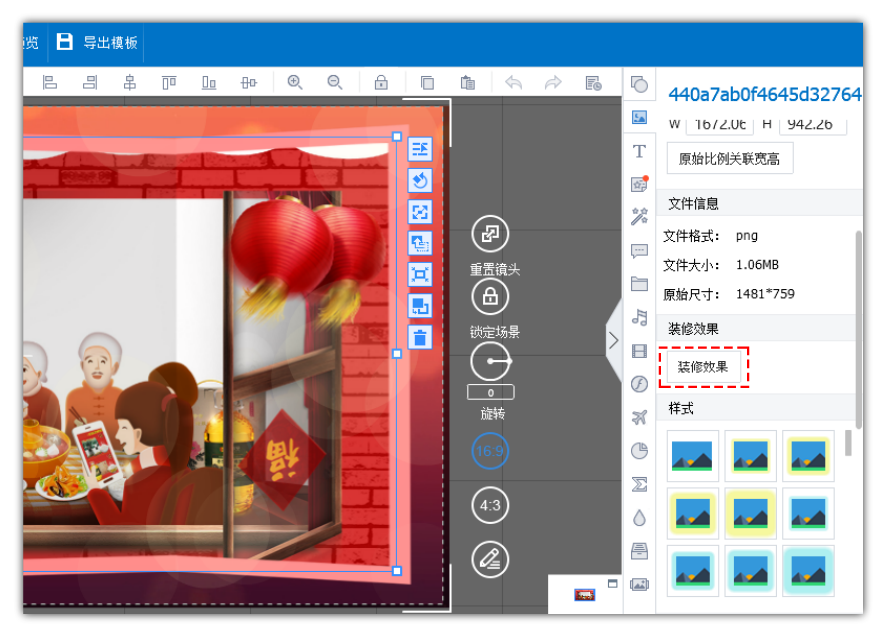Insert a speech bubble from sidebar
The width and height of the screenshot is (888, 642).
point(639,251)
